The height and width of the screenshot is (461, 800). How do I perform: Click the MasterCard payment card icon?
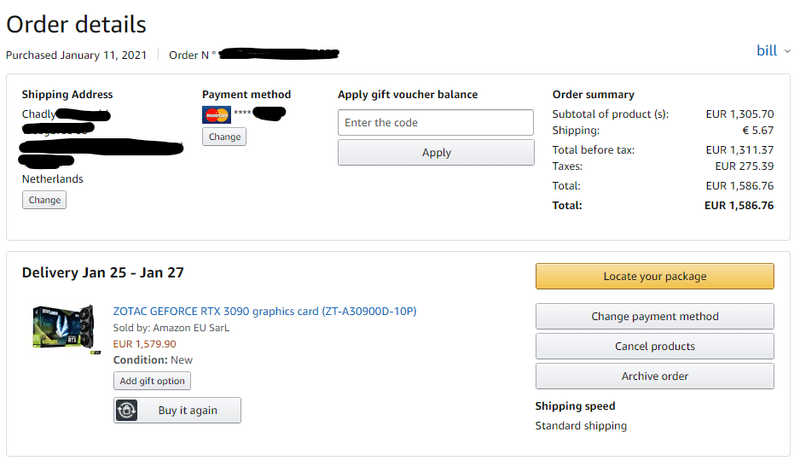216,115
